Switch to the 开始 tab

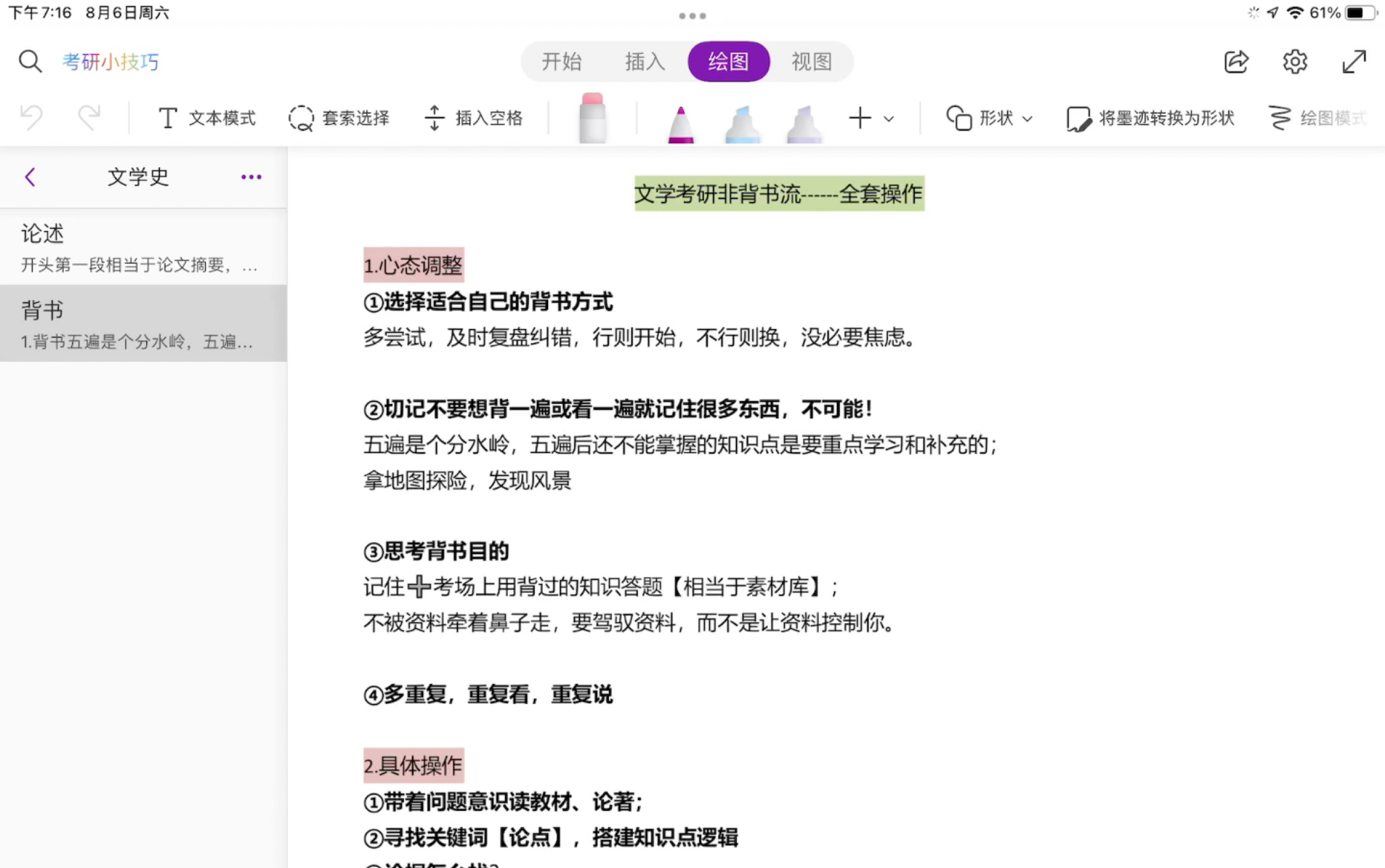561,61
